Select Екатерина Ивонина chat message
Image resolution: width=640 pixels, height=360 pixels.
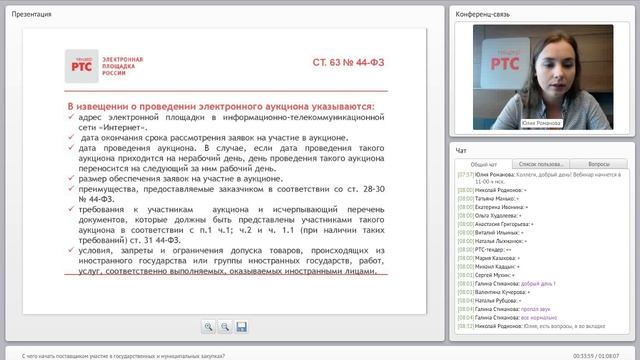[493, 207]
